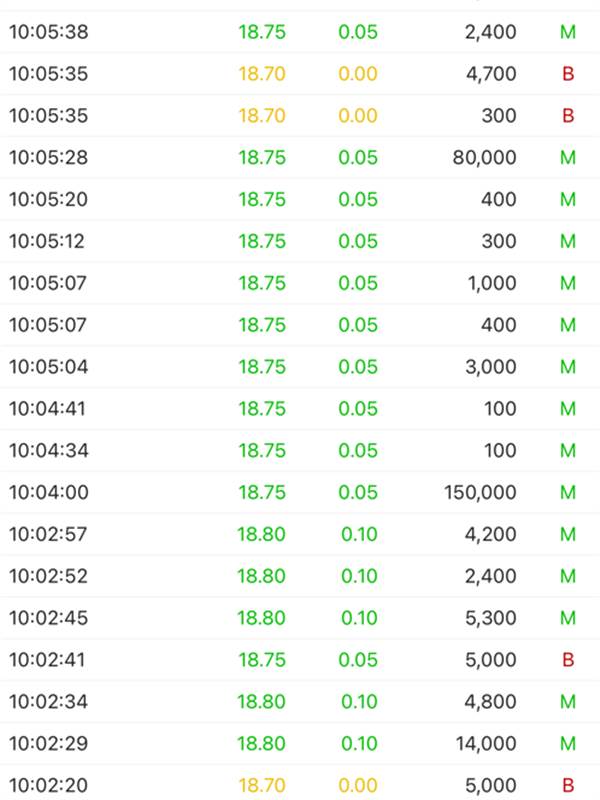Select the 80,000 volume trade row
Screen dimensions: 600x800
pyautogui.click(x=300, y=157)
